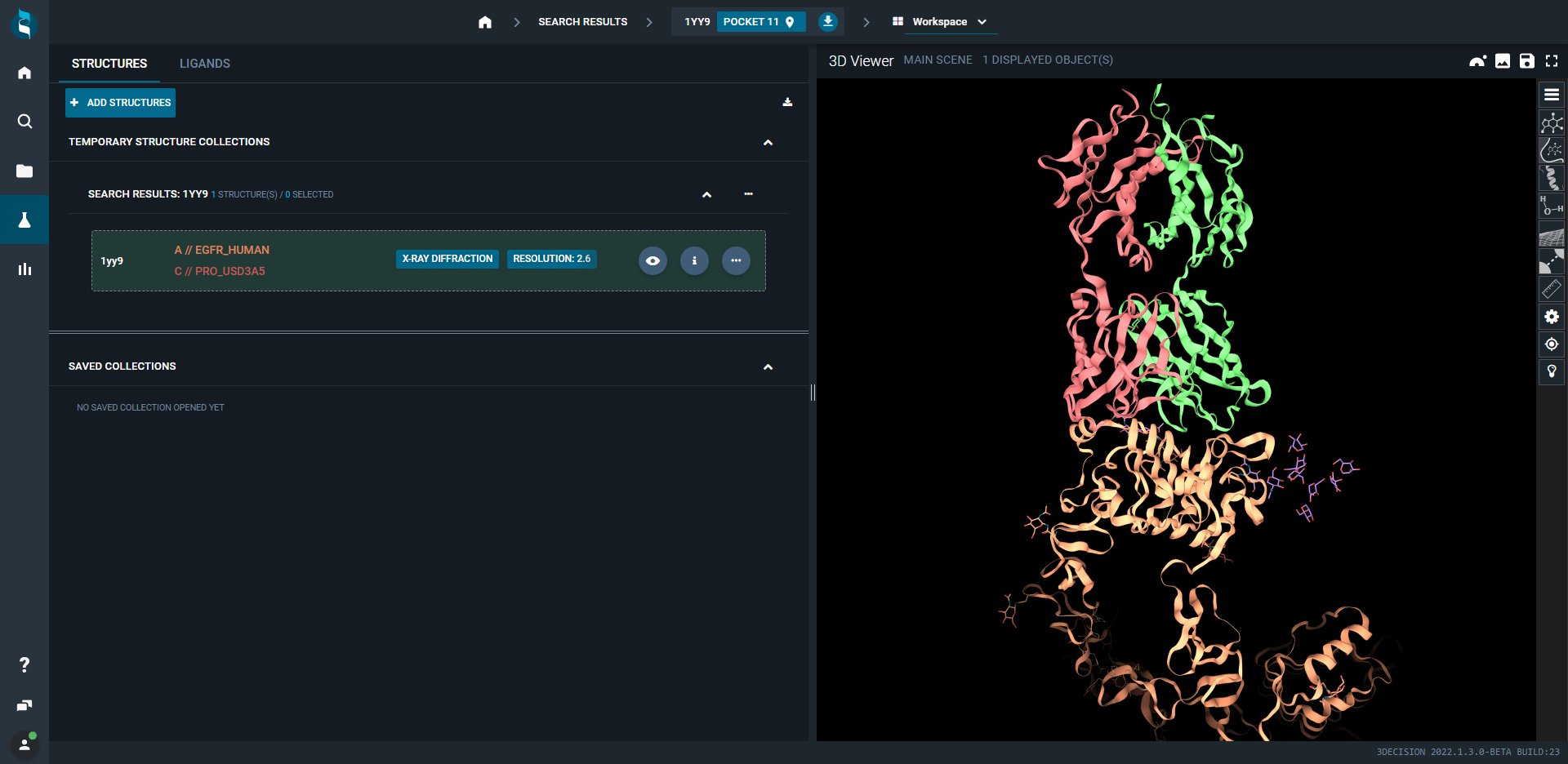Click the Pocket 11 breadcrumb tag
This screenshot has width=1568, height=764.
coord(760,22)
